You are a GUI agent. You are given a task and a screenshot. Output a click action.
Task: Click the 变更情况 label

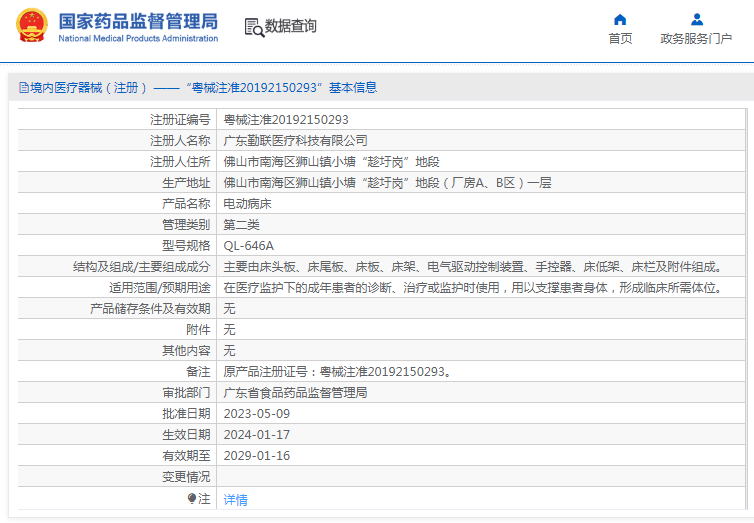point(186,477)
